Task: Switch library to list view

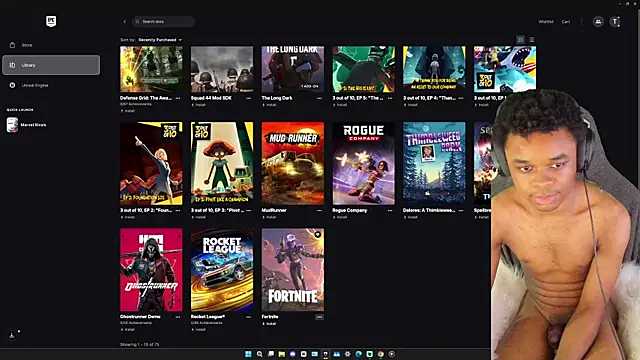Action: pyautogui.click(x=531, y=40)
